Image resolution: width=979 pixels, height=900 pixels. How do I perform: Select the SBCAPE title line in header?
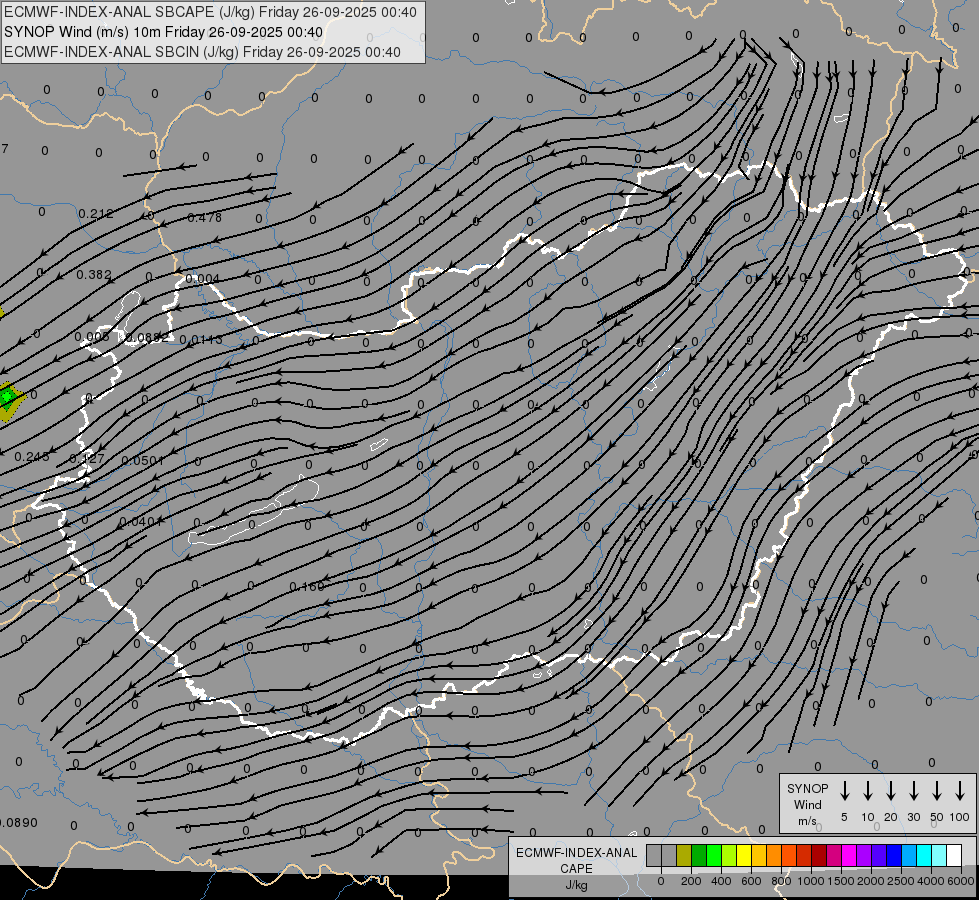tap(210, 12)
